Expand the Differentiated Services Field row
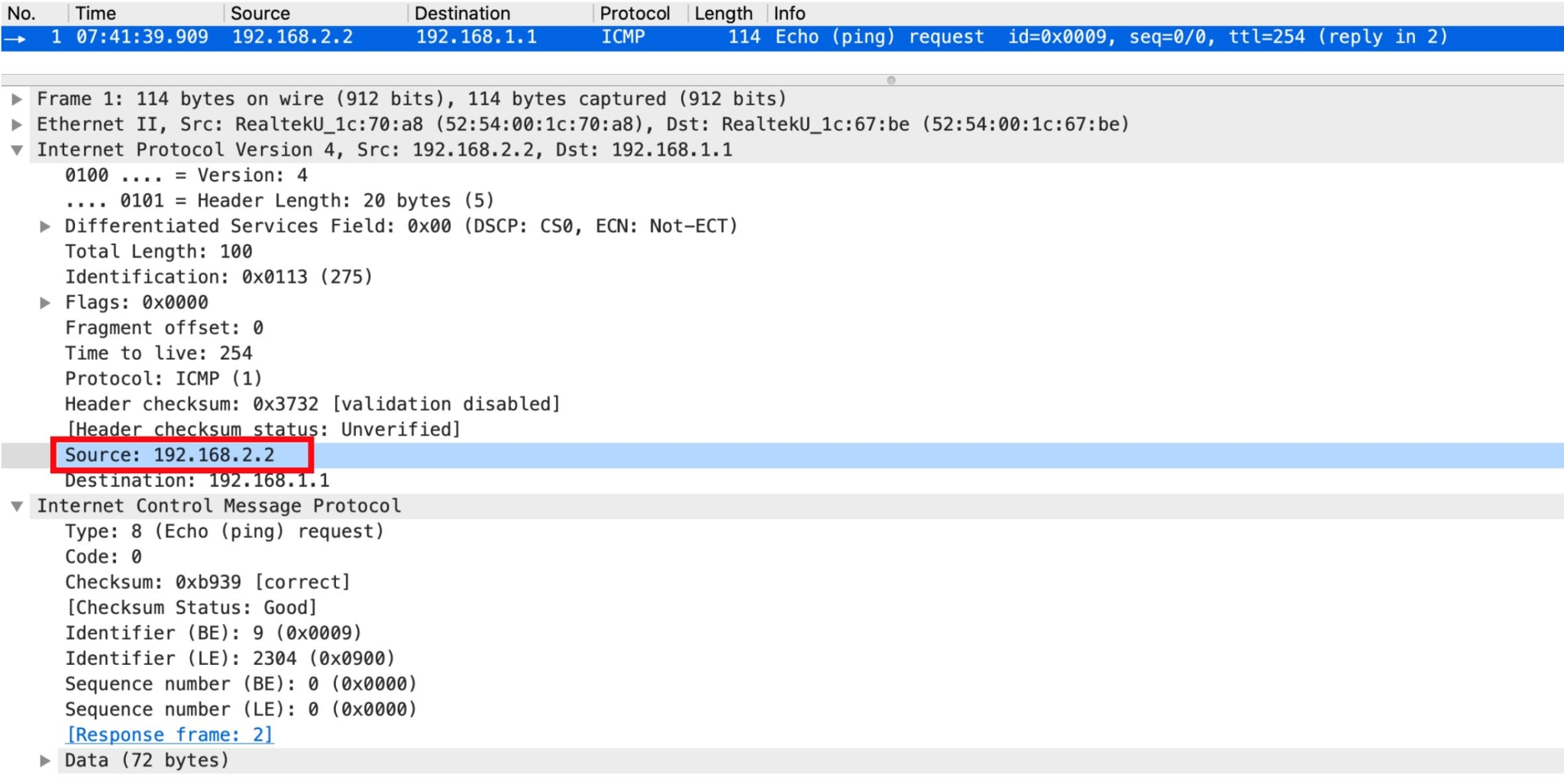 coord(45,227)
